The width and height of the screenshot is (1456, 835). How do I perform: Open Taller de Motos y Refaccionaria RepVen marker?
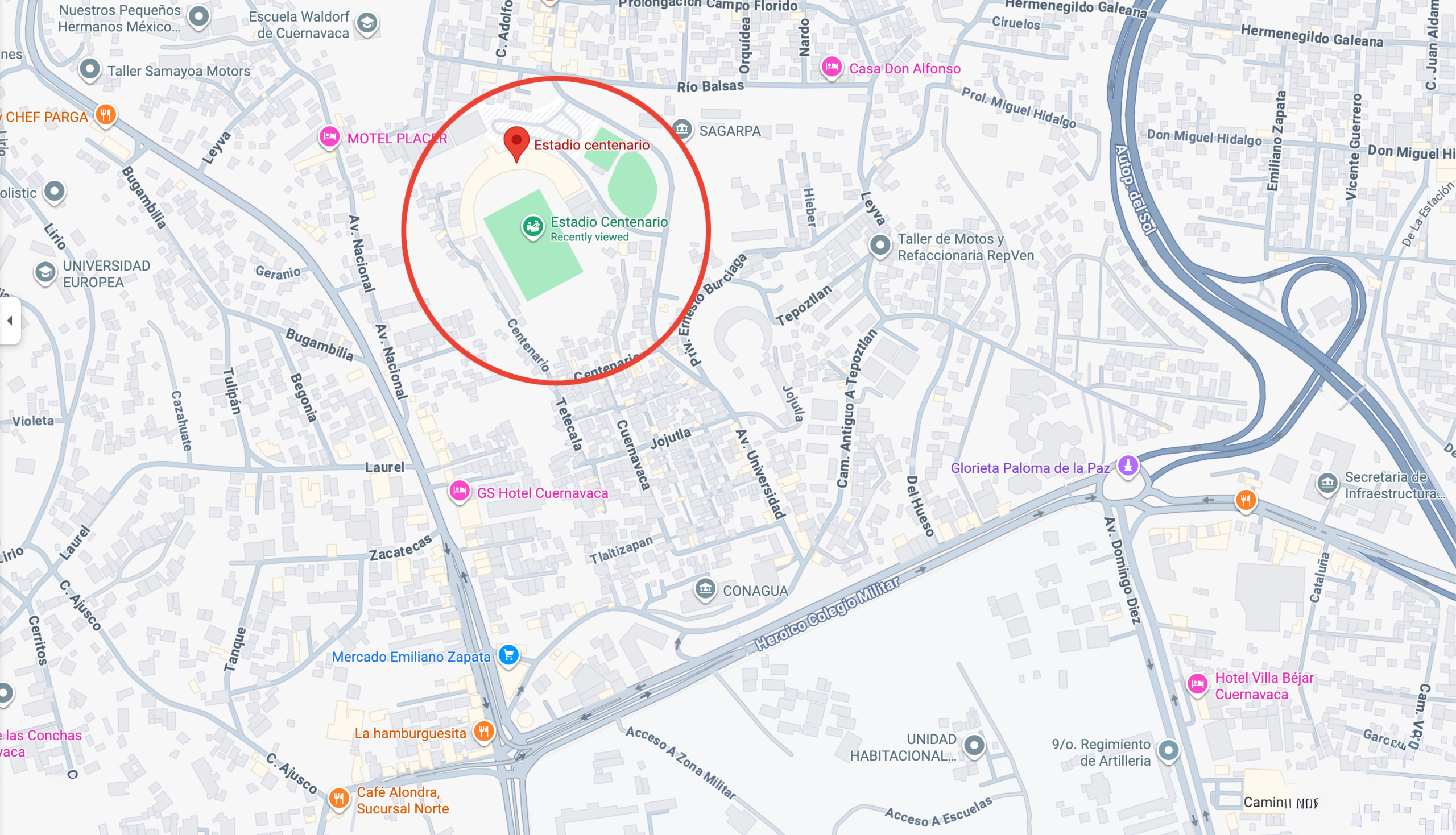pyautogui.click(x=880, y=246)
